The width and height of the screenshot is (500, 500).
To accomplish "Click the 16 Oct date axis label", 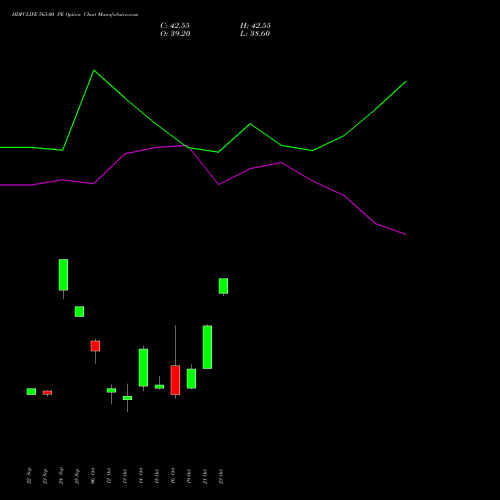I will point(173,476).
